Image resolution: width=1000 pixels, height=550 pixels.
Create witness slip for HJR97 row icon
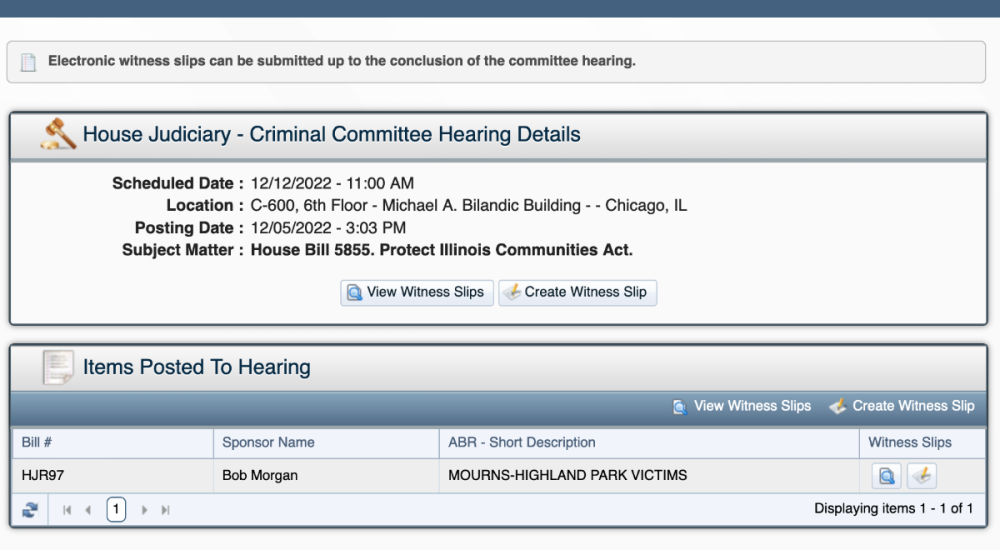coord(922,476)
